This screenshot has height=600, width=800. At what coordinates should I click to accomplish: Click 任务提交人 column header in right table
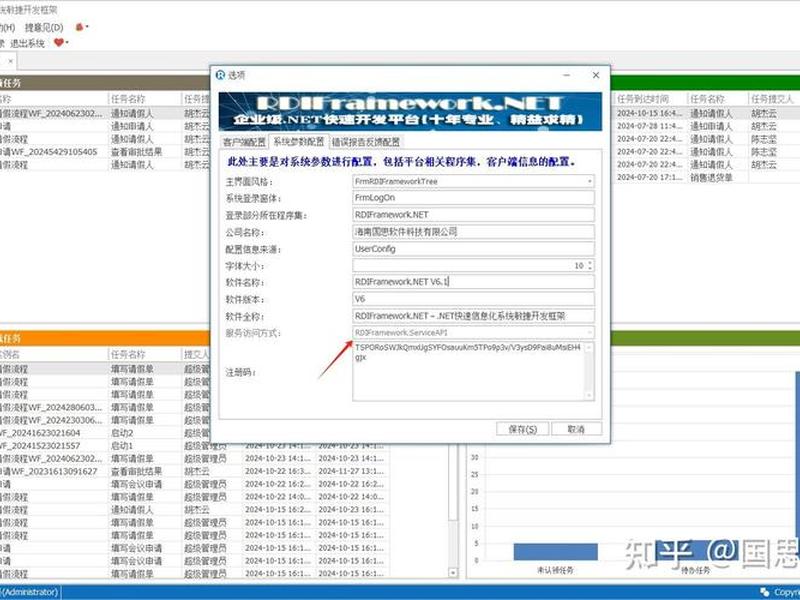pyautogui.click(x=773, y=99)
